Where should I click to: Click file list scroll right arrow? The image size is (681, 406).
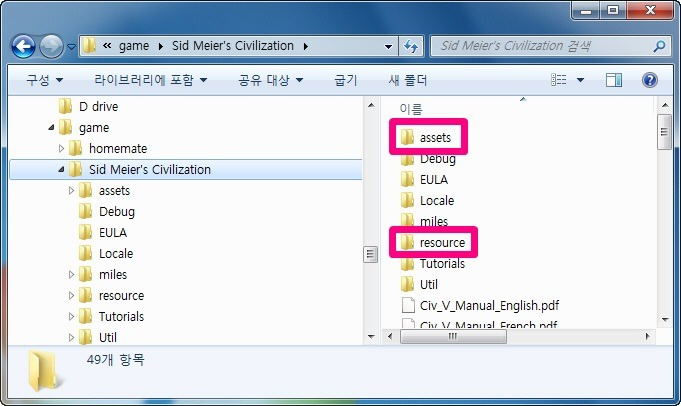647,336
